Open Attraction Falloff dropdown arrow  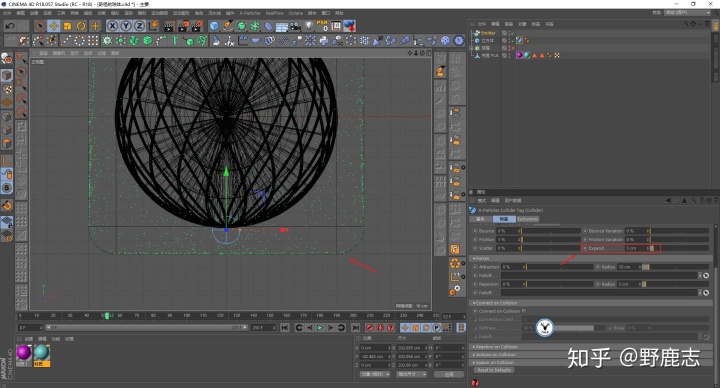tap(699, 276)
